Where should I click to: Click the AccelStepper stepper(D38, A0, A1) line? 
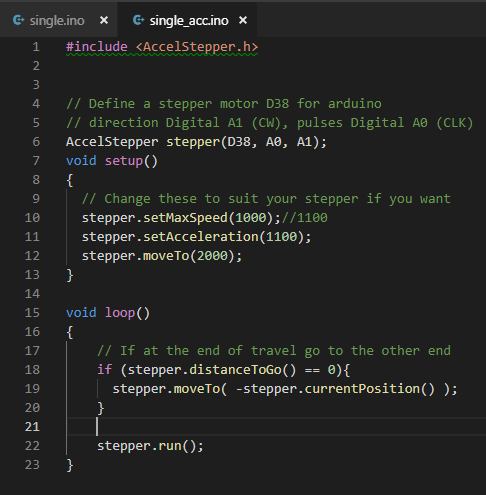tap(196, 142)
